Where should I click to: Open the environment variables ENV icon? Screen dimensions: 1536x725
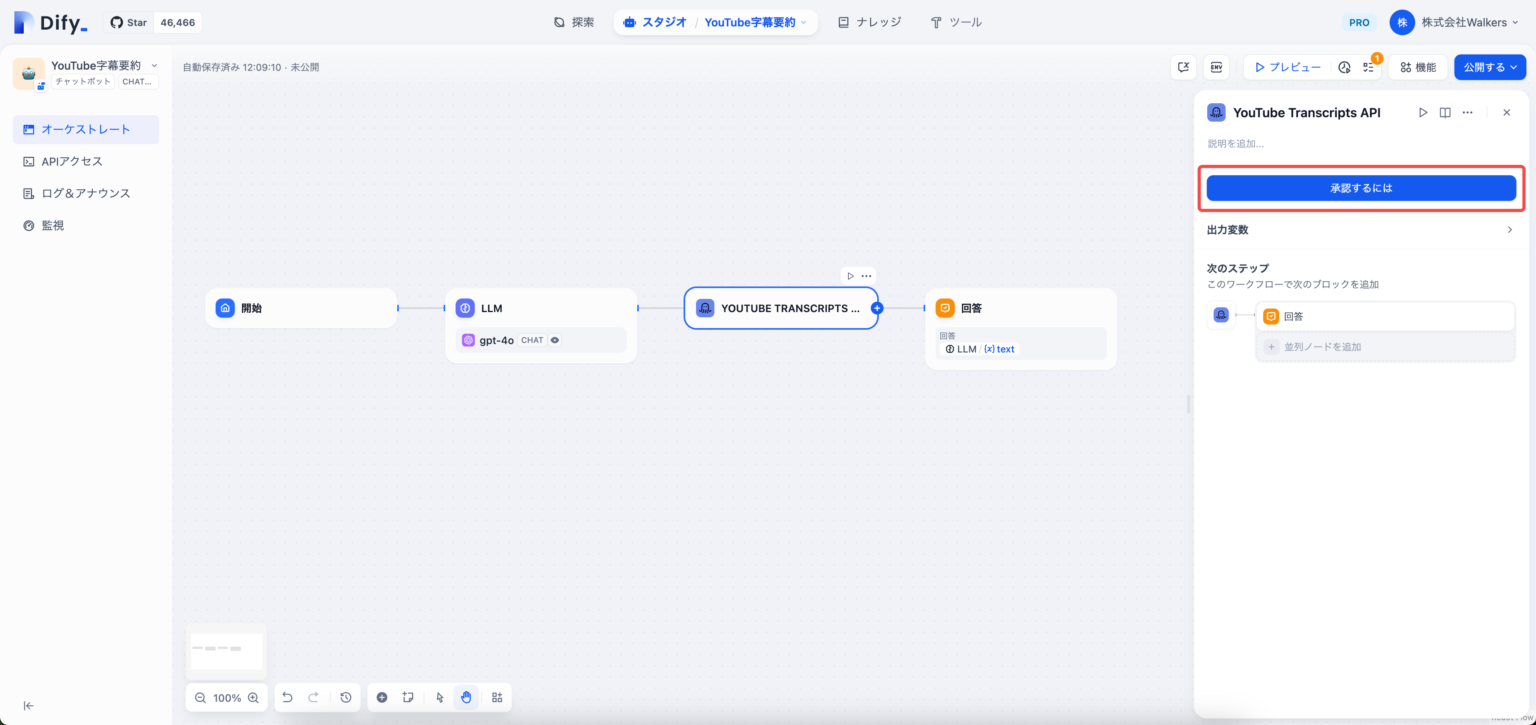pyautogui.click(x=1216, y=67)
